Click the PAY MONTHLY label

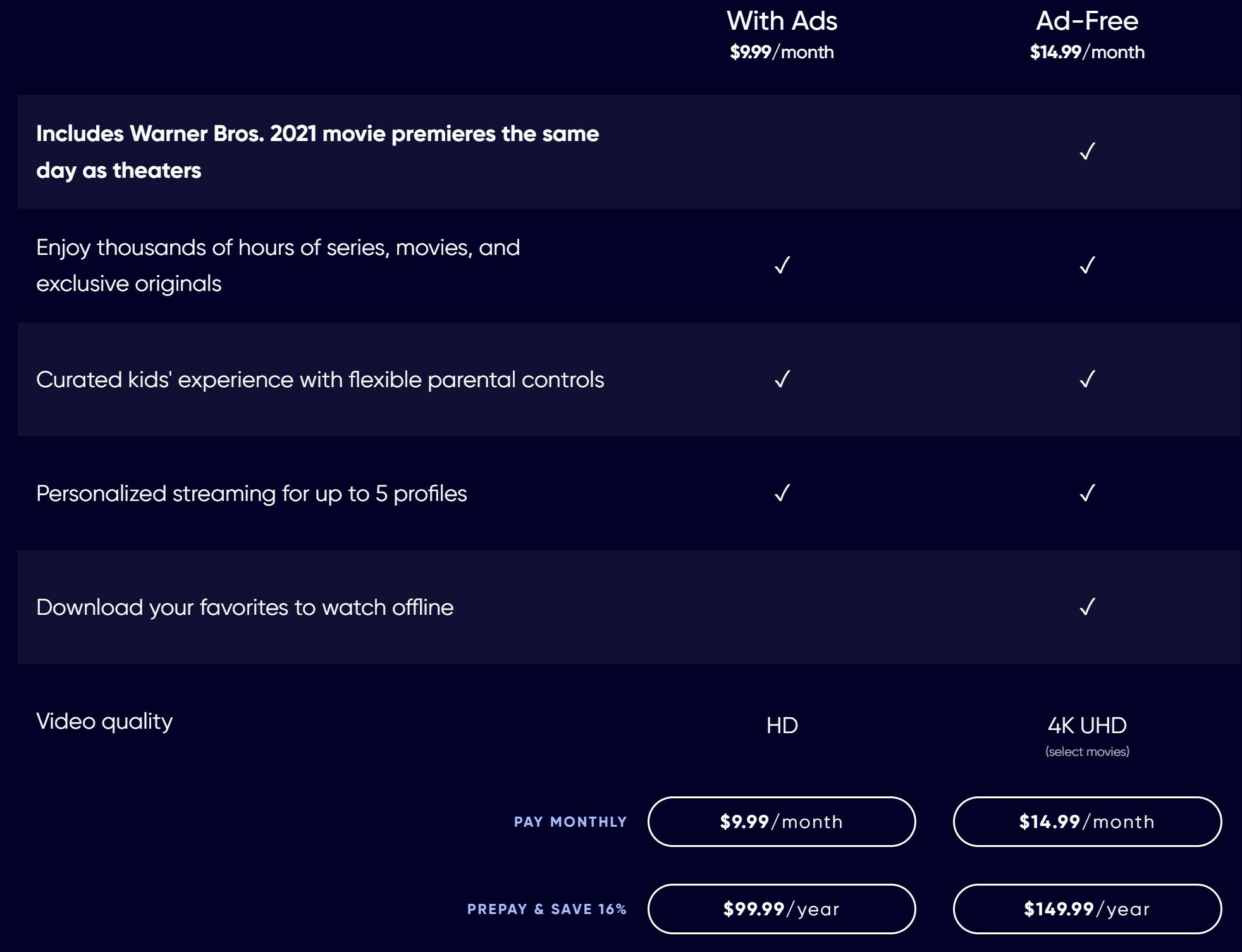[570, 822]
